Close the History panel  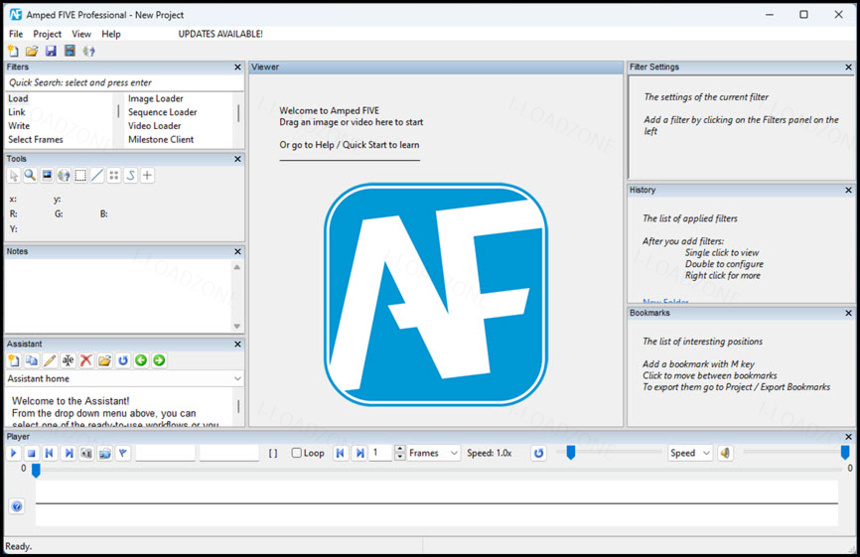tap(848, 190)
